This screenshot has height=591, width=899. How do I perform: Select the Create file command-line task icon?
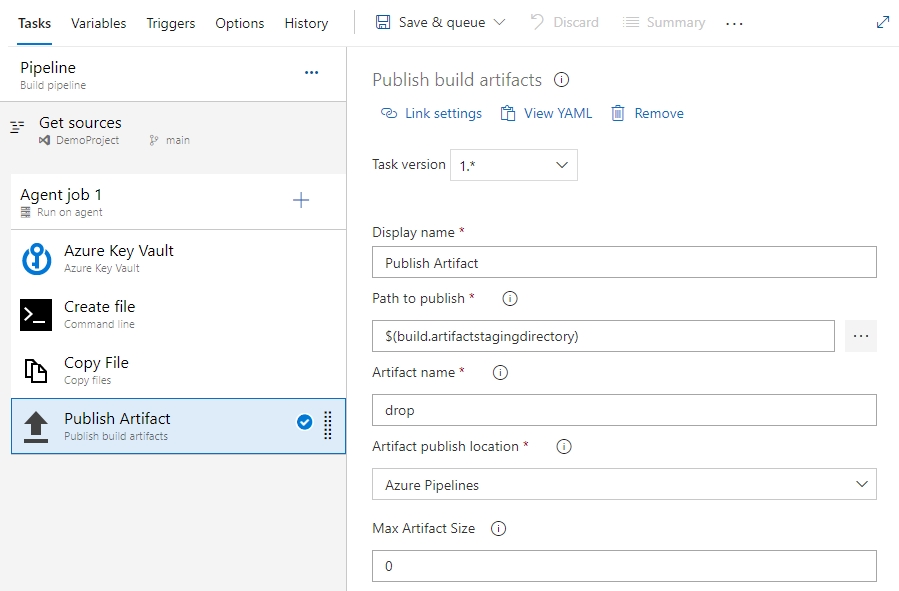click(x=36, y=315)
